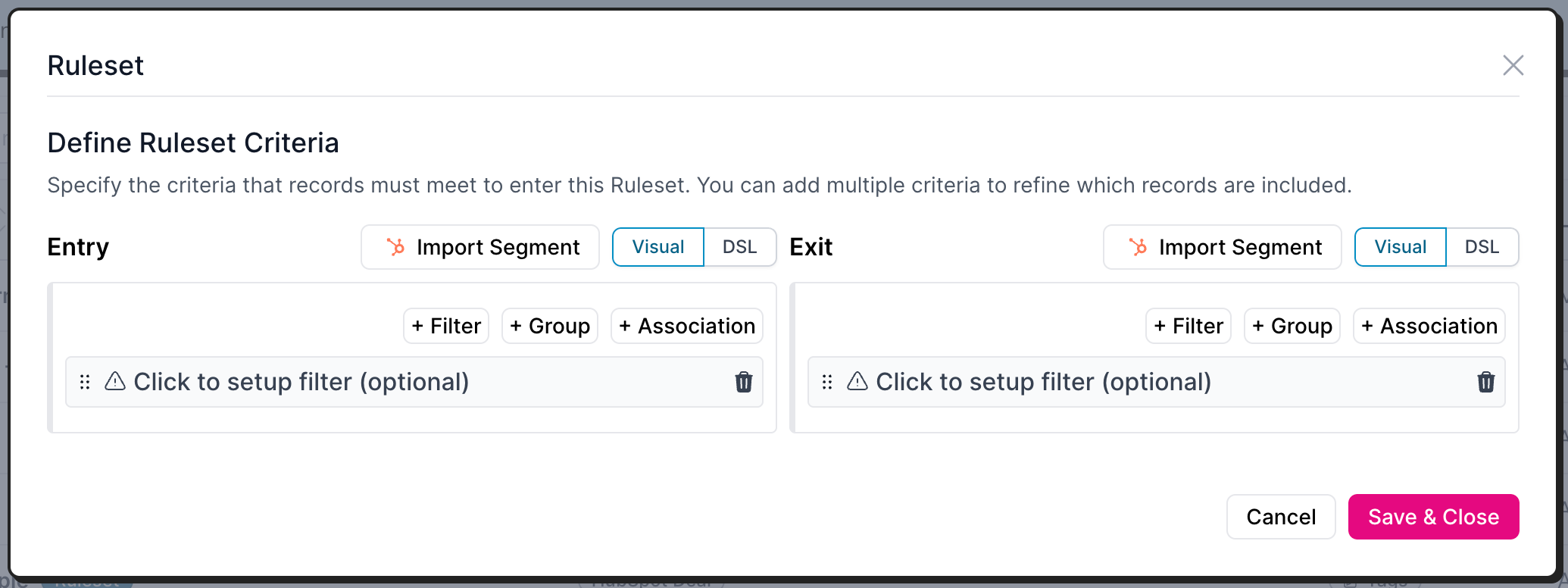Switch Exit editor to DSL mode

click(x=1482, y=247)
